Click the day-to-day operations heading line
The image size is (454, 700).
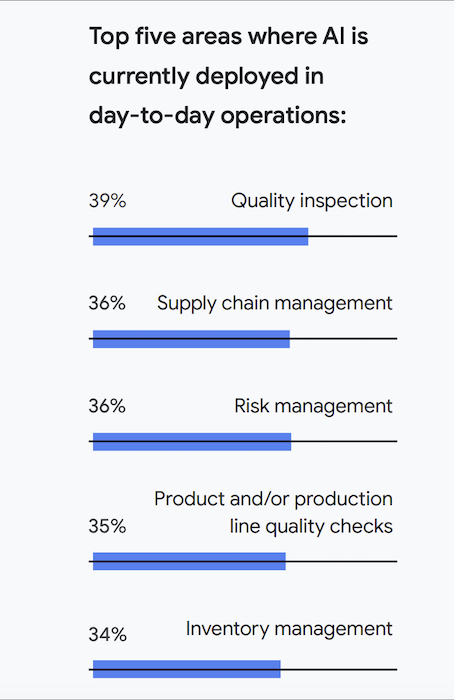[217, 116]
